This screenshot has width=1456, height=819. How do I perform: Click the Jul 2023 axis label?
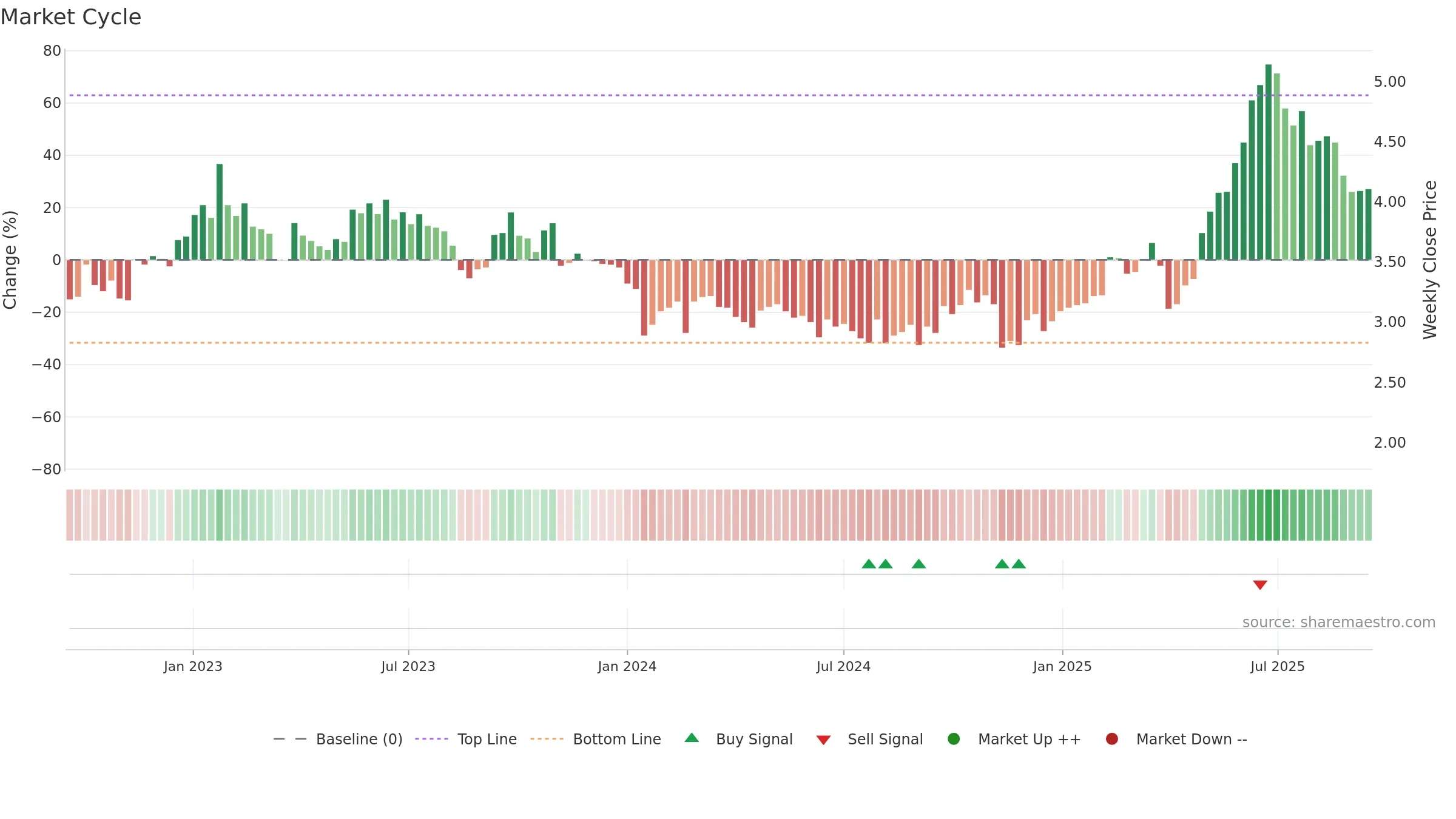click(408, 666)
